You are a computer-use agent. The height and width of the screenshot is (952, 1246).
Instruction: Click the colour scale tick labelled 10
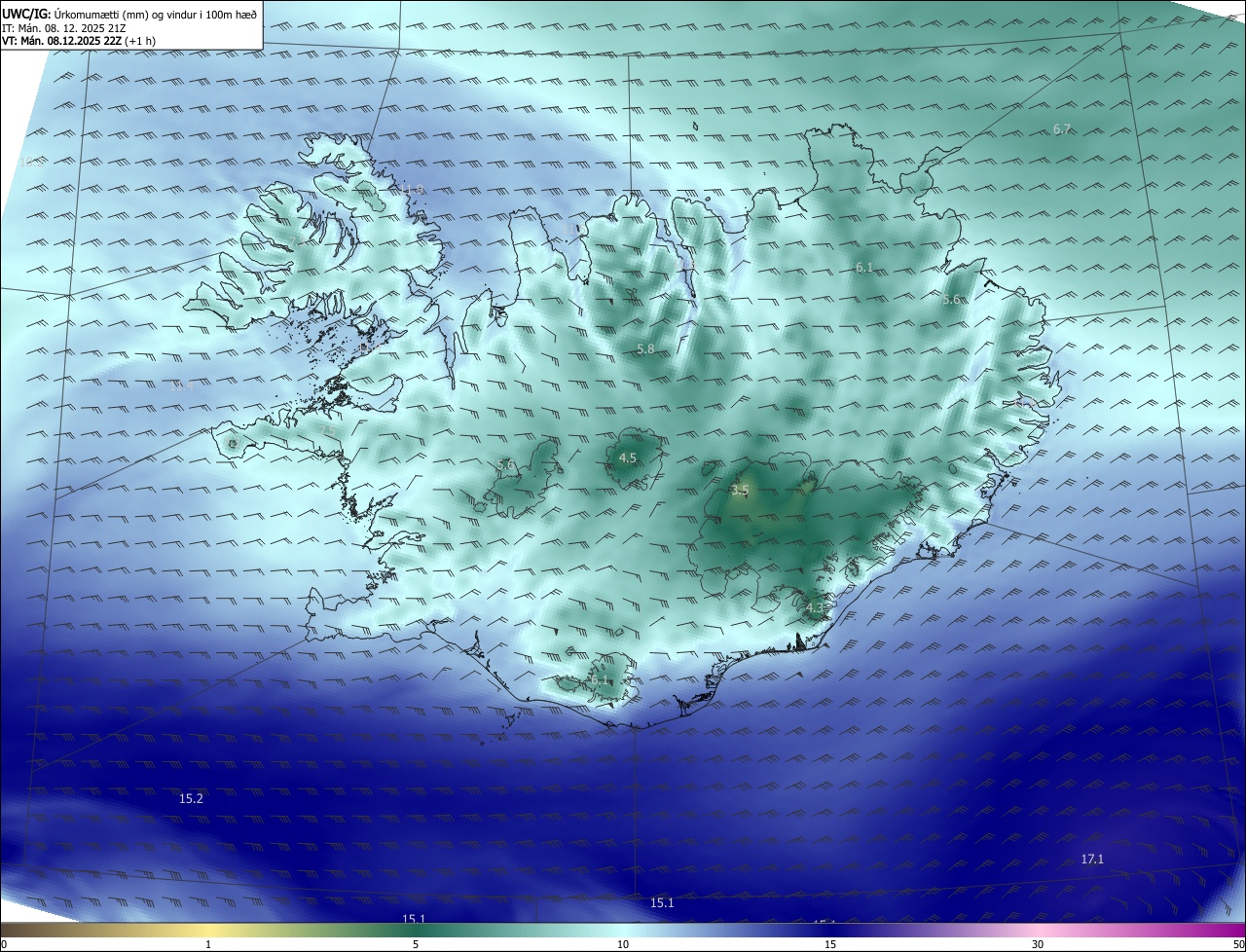(x=623, y=944)
